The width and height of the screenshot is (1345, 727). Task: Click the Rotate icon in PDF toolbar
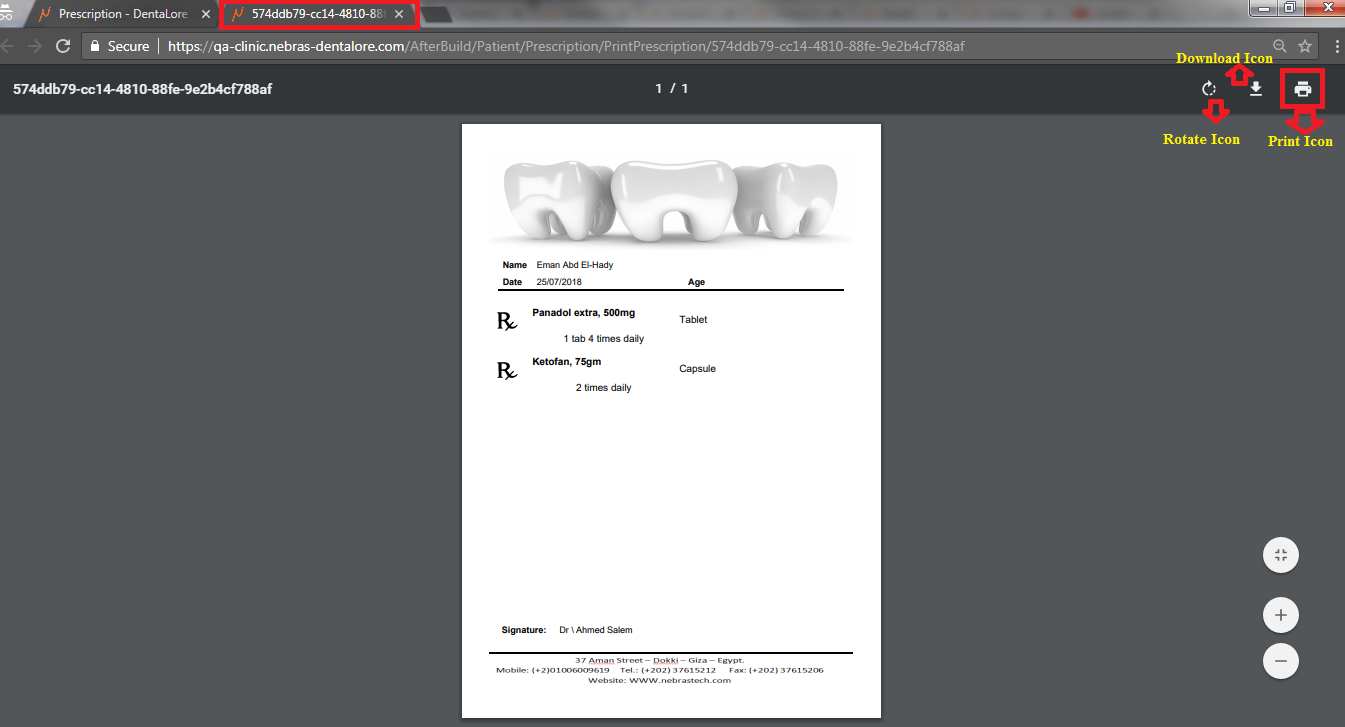pyautogui.click(x=1209, y=89)
